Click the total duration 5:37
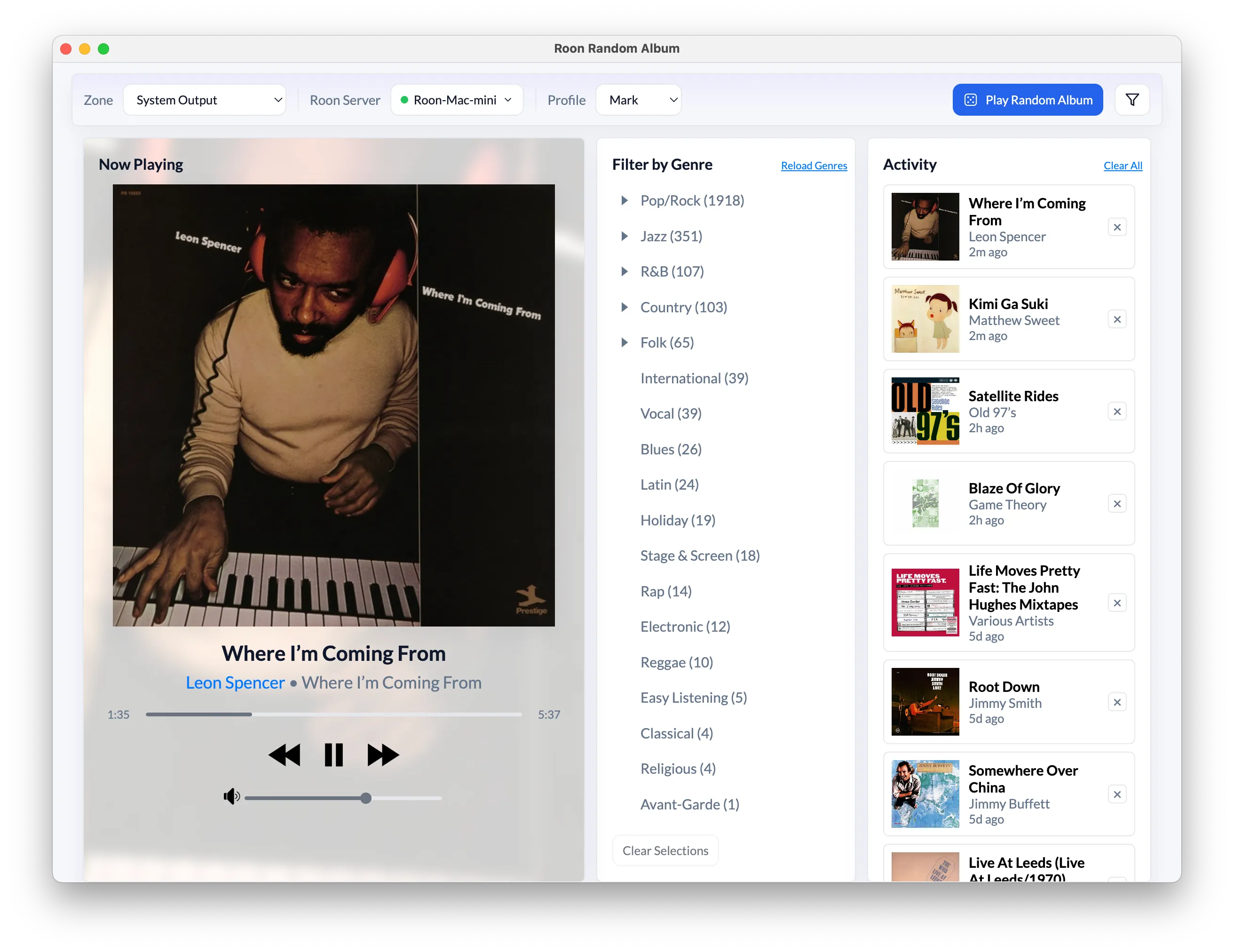Screen dimensions: 1234x952 [549, 715]
